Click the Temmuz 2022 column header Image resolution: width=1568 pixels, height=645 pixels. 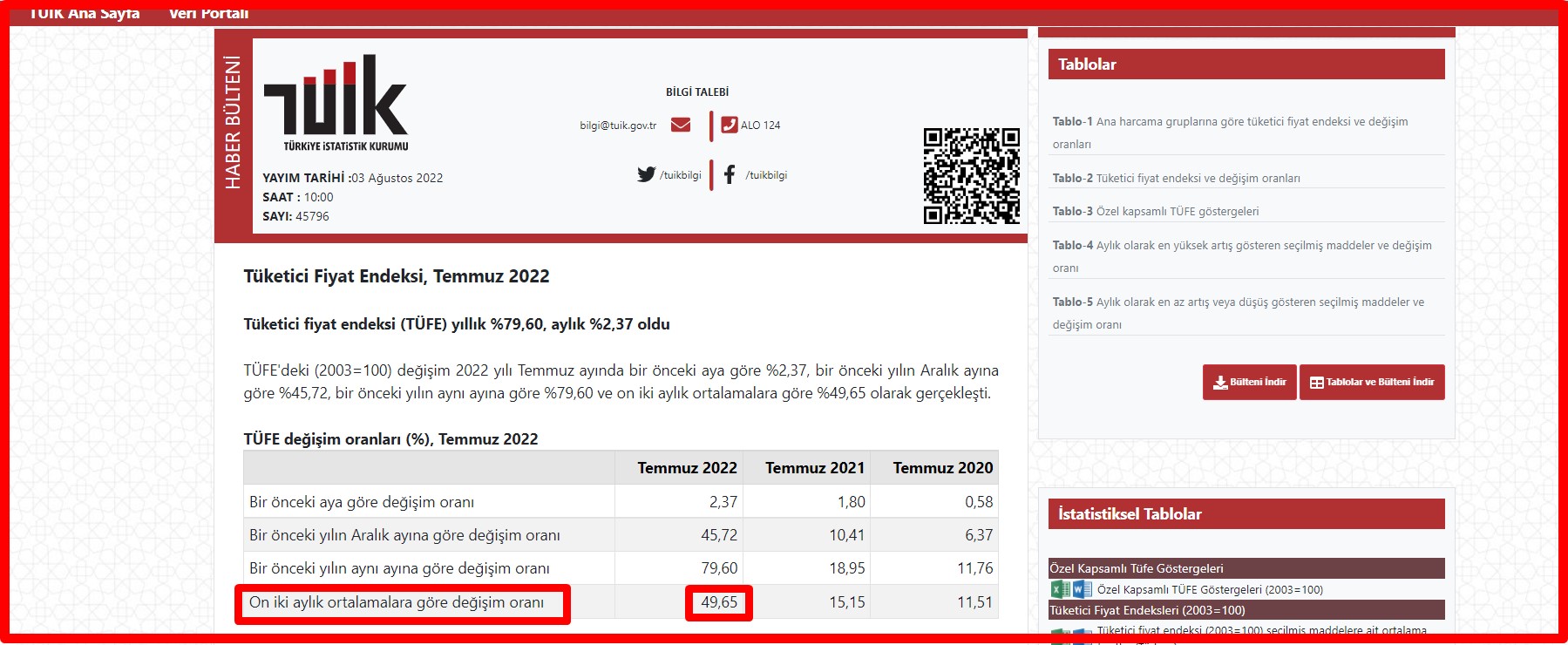coord(687,468)
